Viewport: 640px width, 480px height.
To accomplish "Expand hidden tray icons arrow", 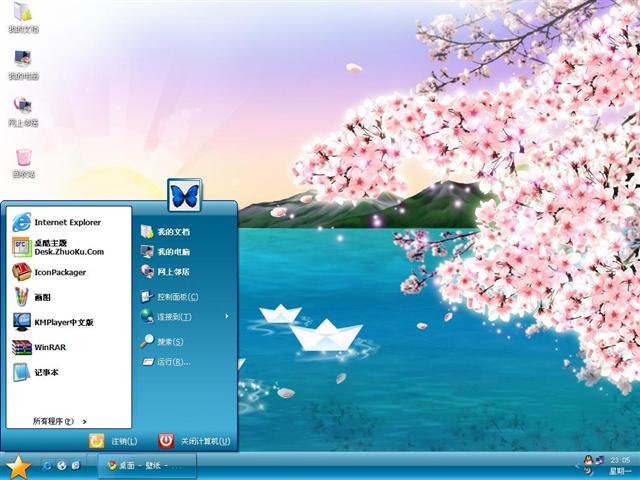I will (x=578, y=465).
